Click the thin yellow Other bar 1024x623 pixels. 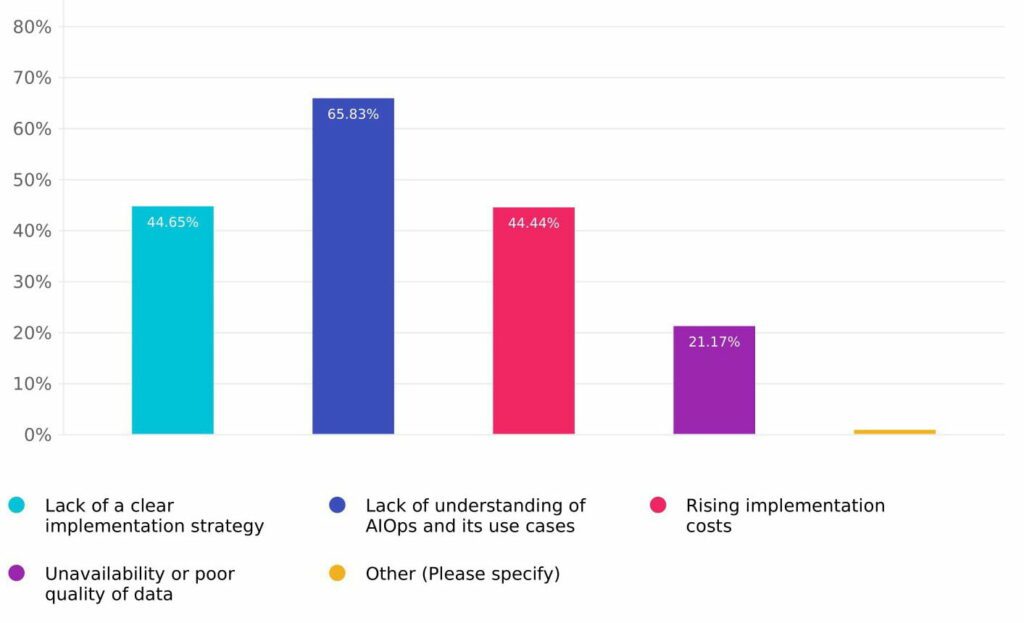tap(895, 432)
